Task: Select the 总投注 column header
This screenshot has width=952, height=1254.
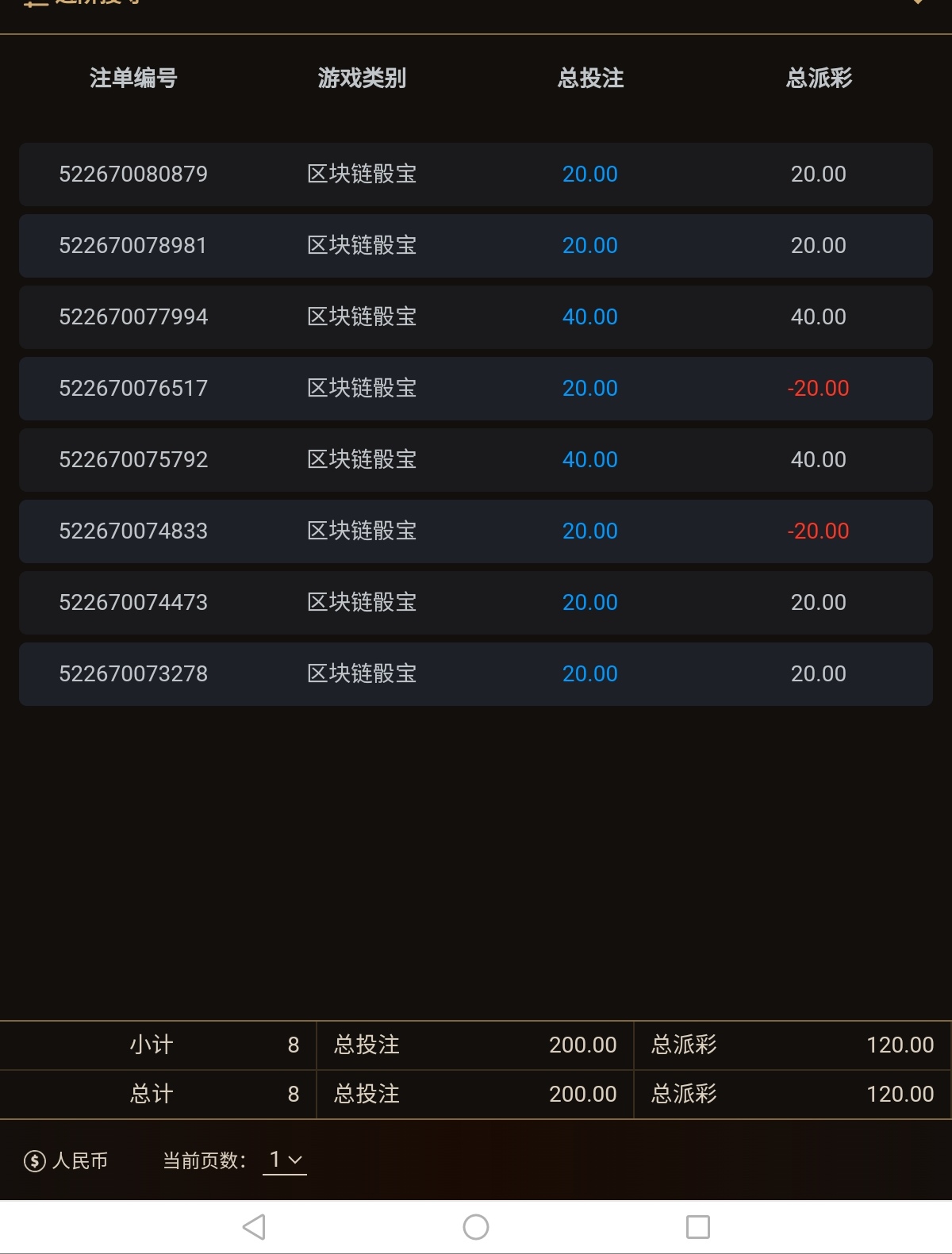Action: click(590, 78)
